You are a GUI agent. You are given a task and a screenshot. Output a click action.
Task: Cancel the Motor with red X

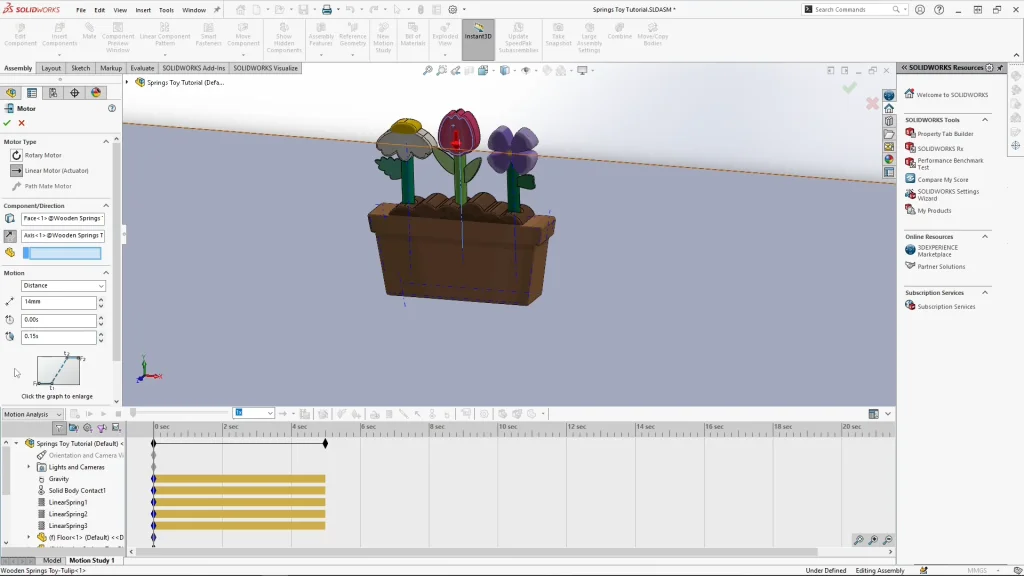point(21,123)
